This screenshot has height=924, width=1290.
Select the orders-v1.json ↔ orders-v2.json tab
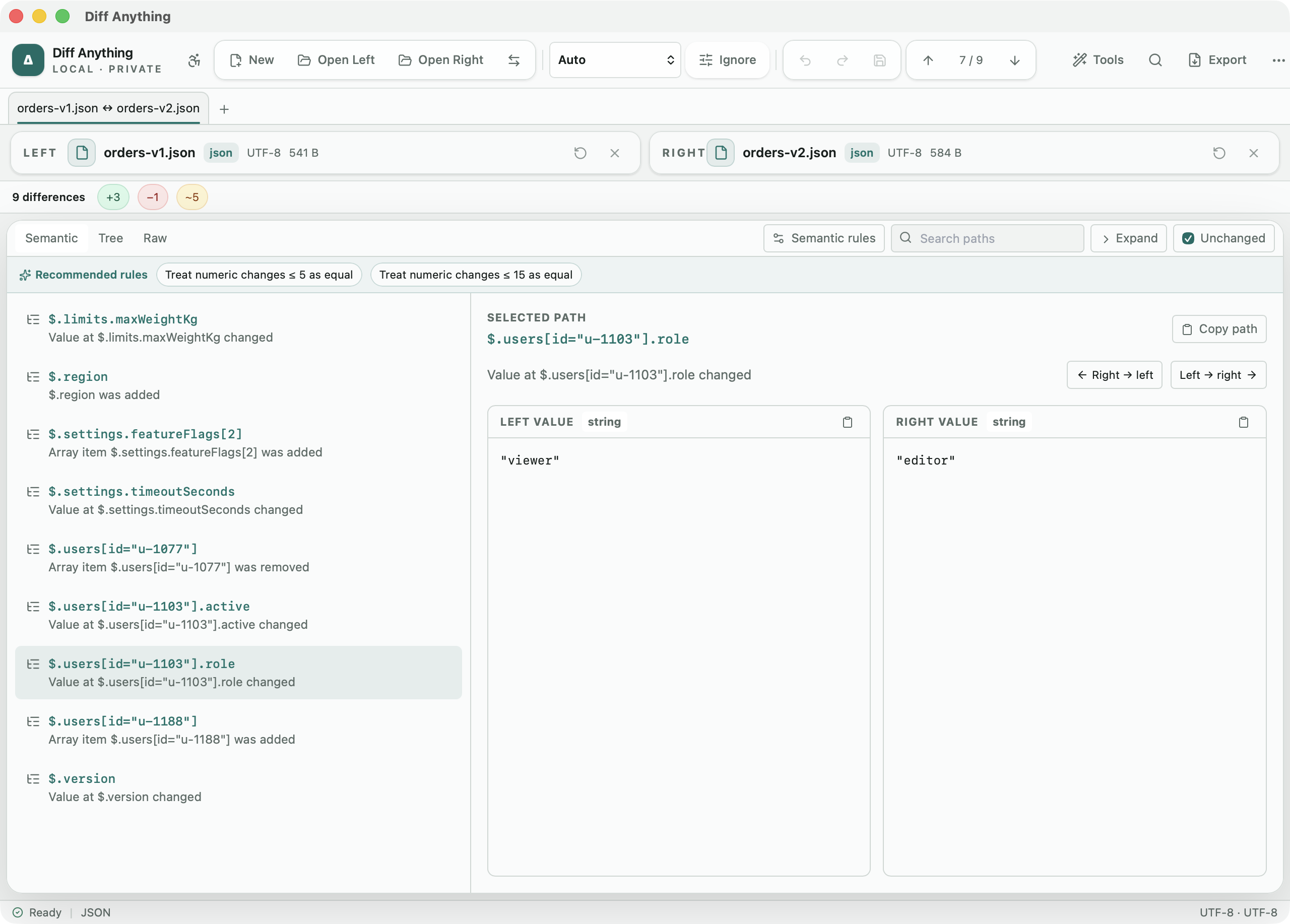click(108, 108)
